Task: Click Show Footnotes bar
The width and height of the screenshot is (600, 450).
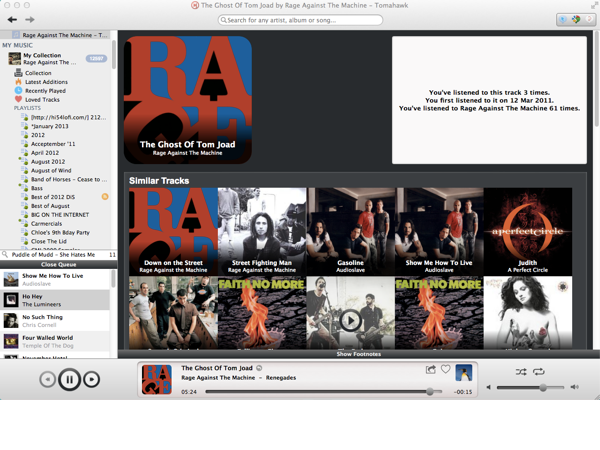Action: point(359,354)
